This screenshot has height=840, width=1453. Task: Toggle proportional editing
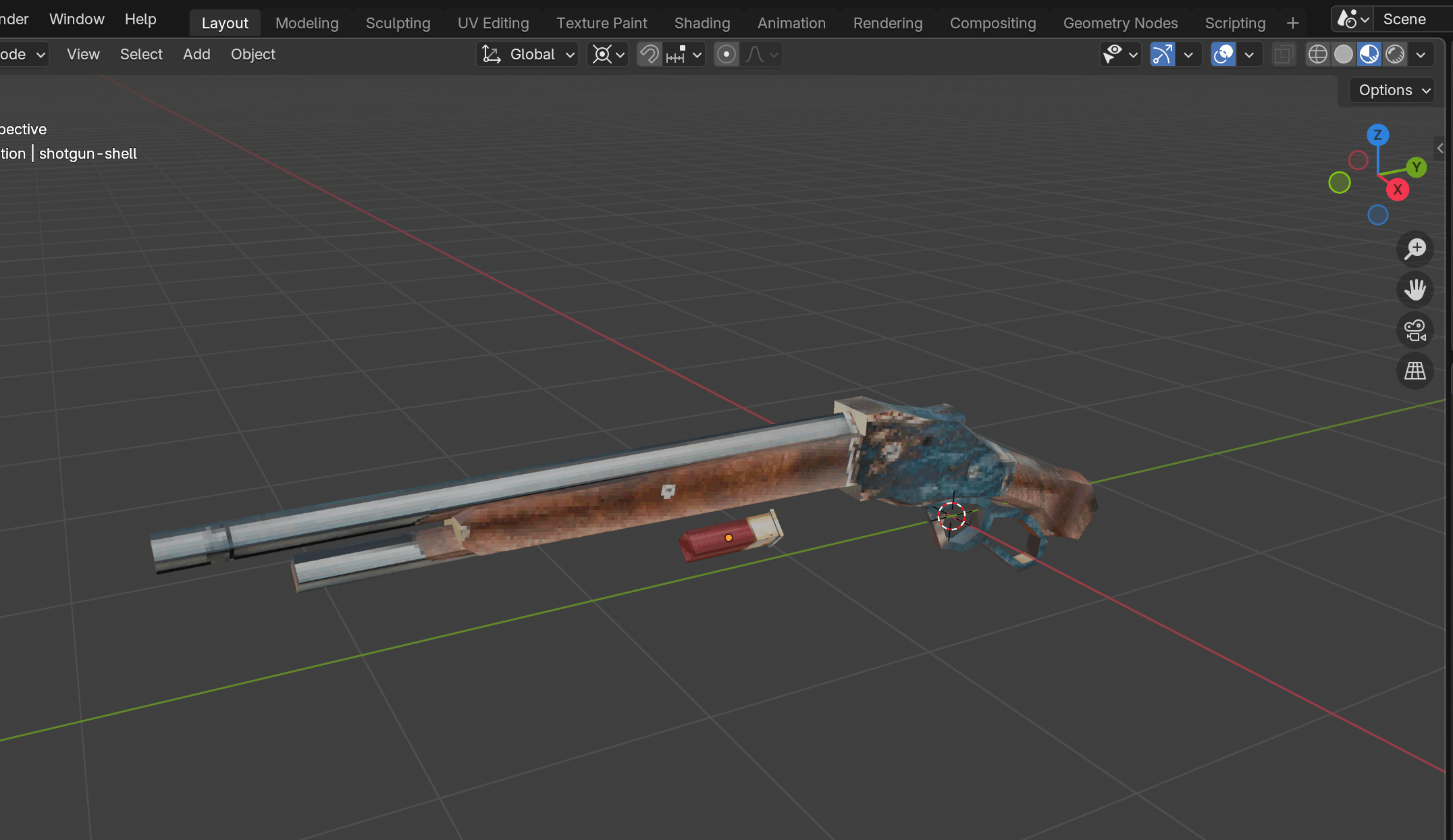click(x=726, y=54)
